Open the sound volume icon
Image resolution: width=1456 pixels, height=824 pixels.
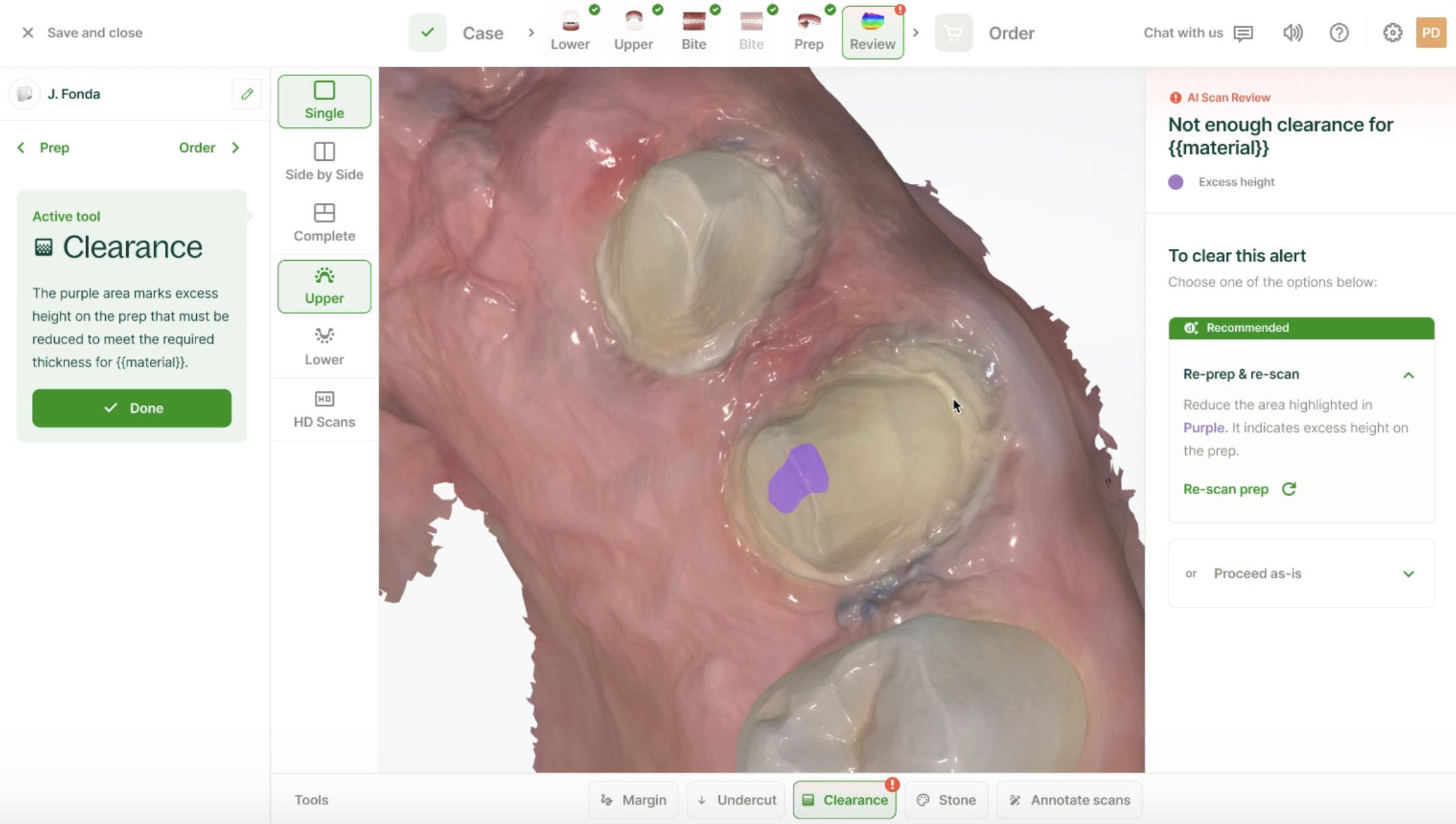pyautogui.click(x=1292, y=33)
